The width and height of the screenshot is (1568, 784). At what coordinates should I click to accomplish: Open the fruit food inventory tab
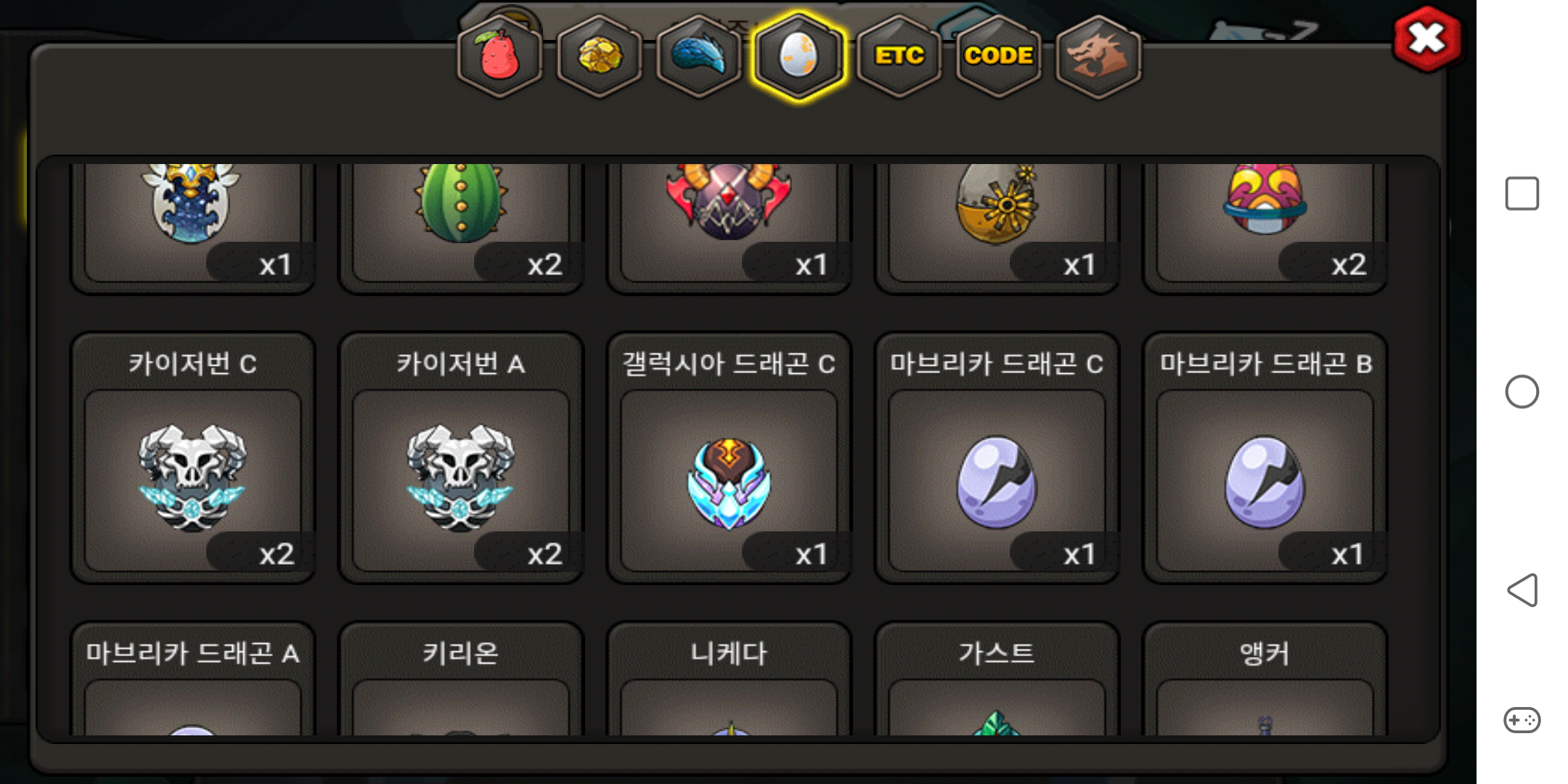click(499, 56)
